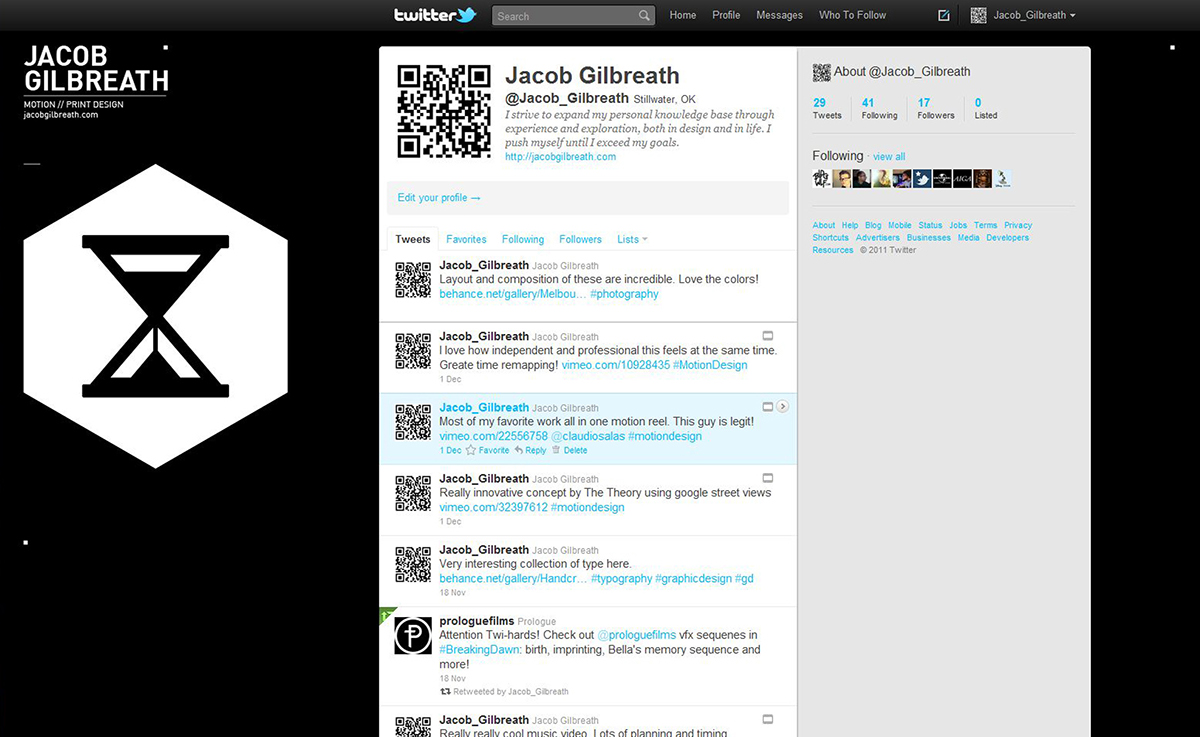Viewport: 1200px width, 737px height.
Task: Click the magnifier icon in the search box
Action: pos(644,16)
